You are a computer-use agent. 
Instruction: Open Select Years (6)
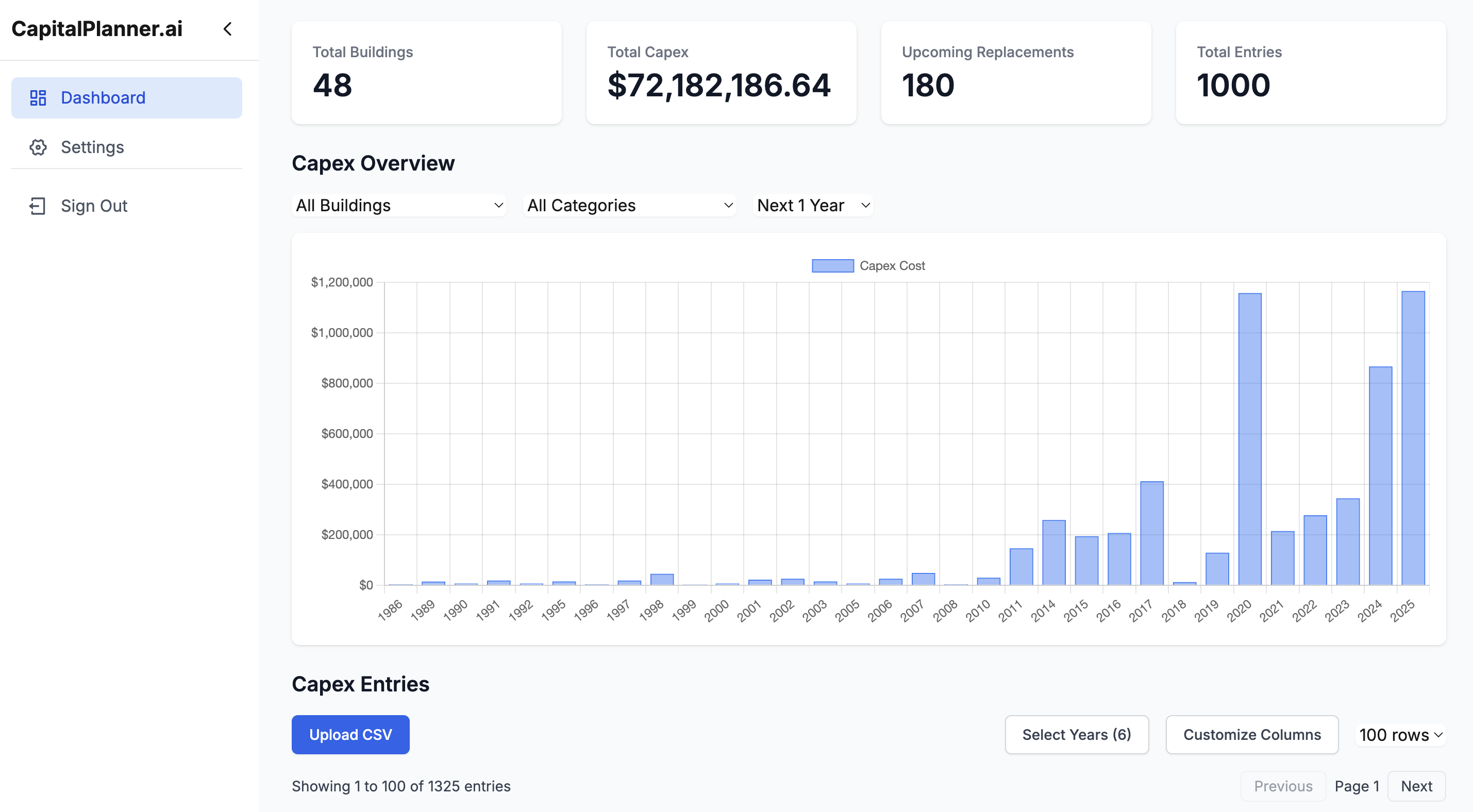(x=1077, y=734)
